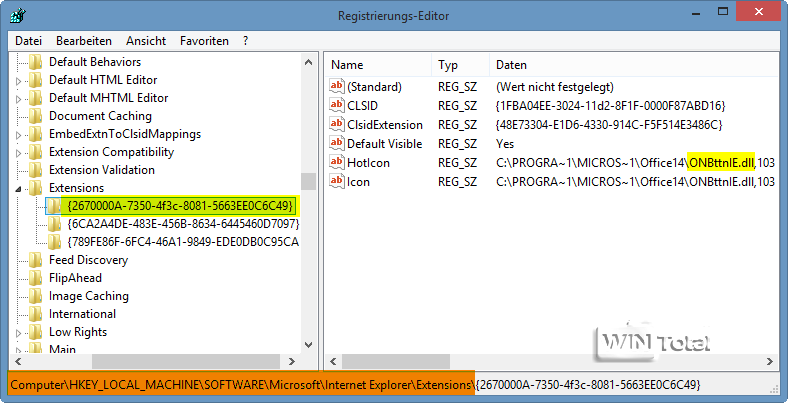This screenshot has height=403, width=788.
Task: Click the 'Yes' data of Default Visible
Action: pos(505,144)
